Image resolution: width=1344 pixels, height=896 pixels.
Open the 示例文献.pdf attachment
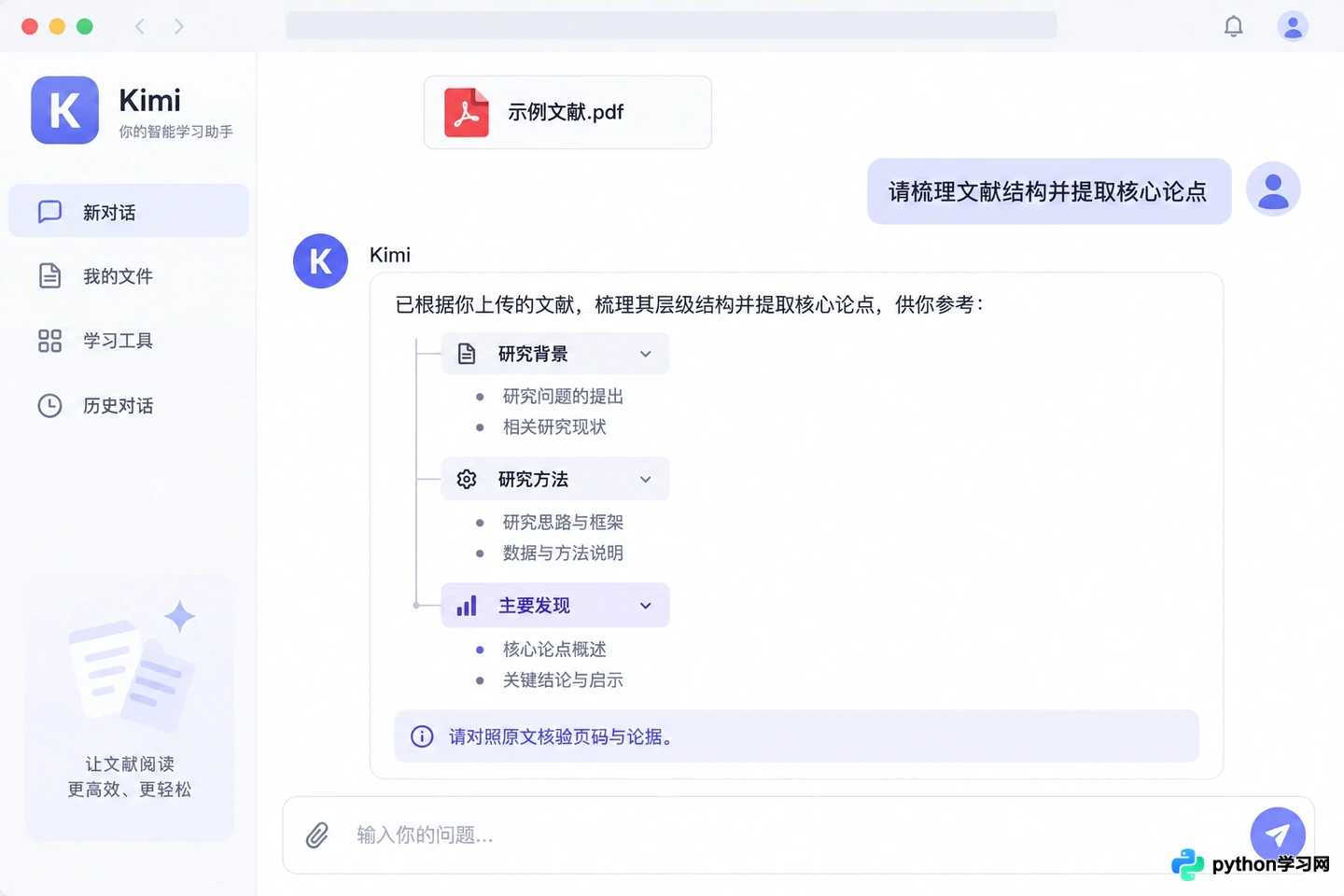point(567,112)
